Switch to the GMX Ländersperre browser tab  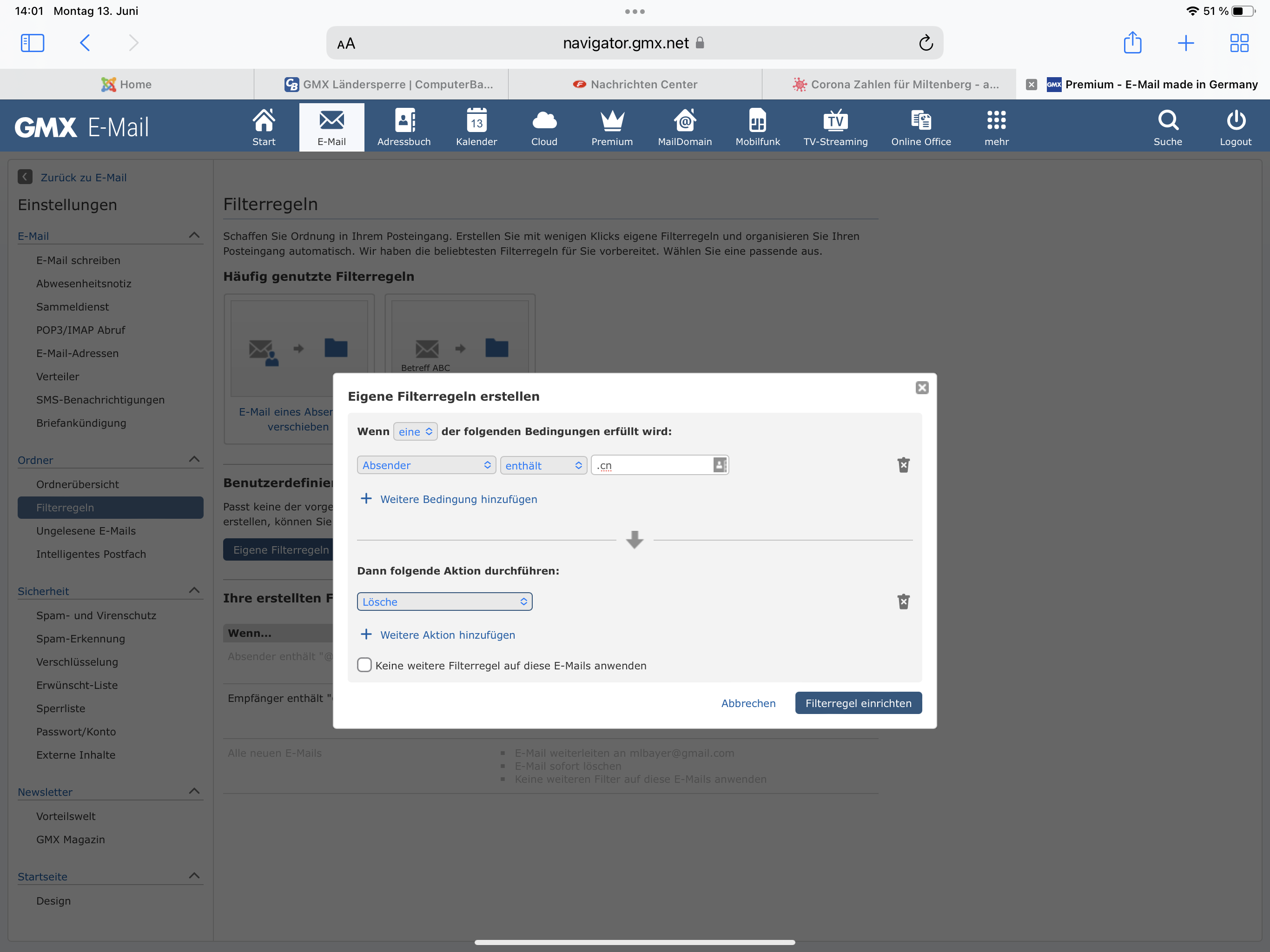tap(389, 85)
